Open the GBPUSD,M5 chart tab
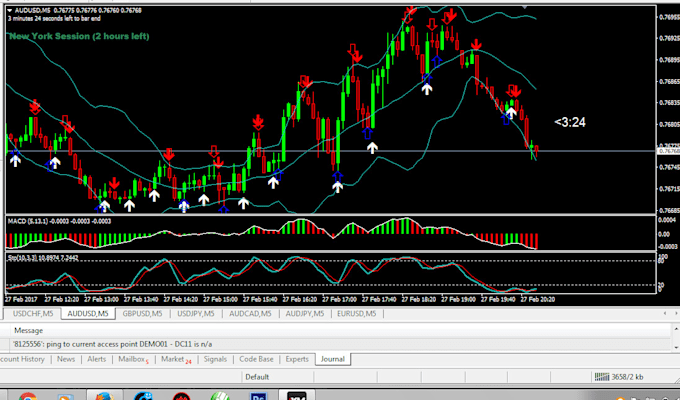Image resolution: width=680 pixels, height=400 pixels. tap(142, 314)
